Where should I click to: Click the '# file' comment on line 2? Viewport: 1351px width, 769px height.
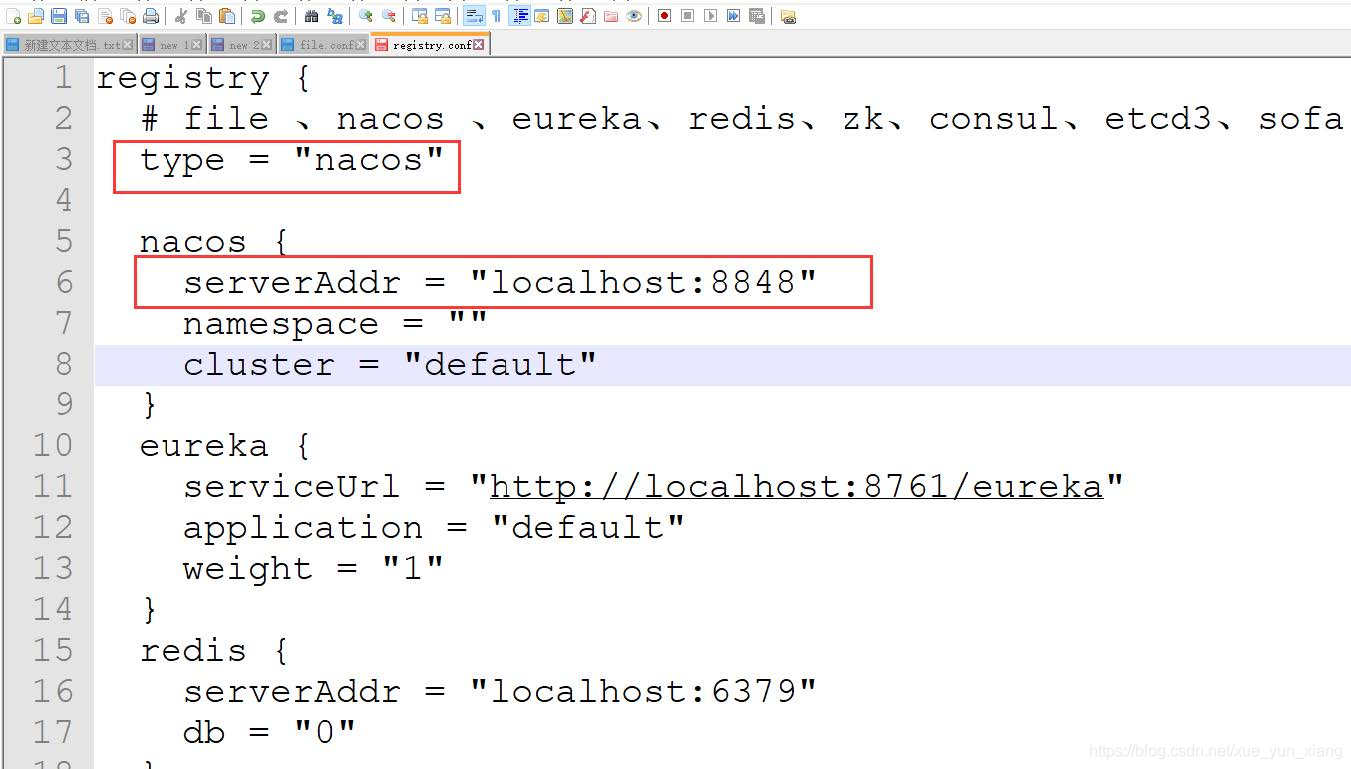point(206,119)
